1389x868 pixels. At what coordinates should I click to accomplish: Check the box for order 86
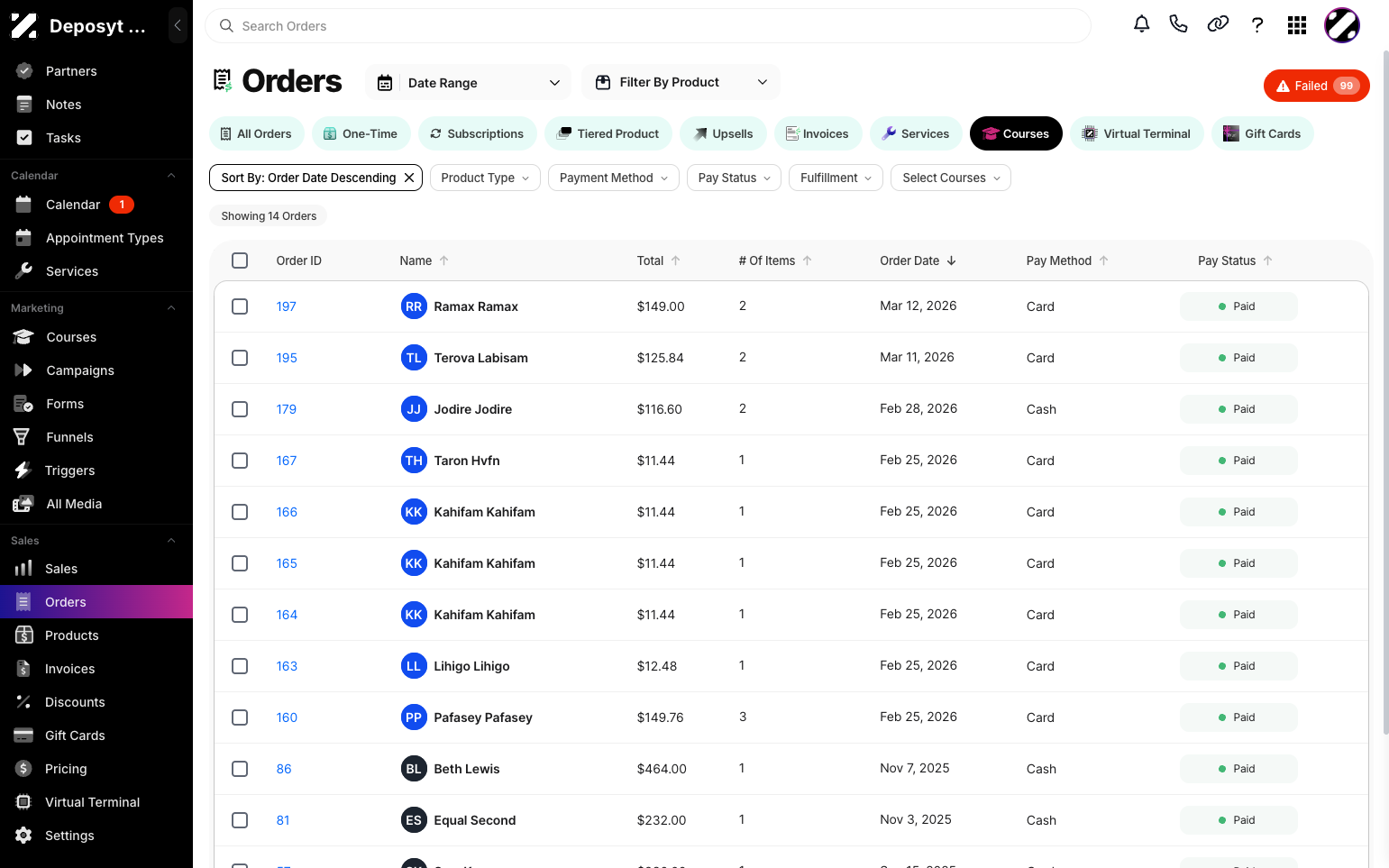pyautogui.click(x=240, y=769)
